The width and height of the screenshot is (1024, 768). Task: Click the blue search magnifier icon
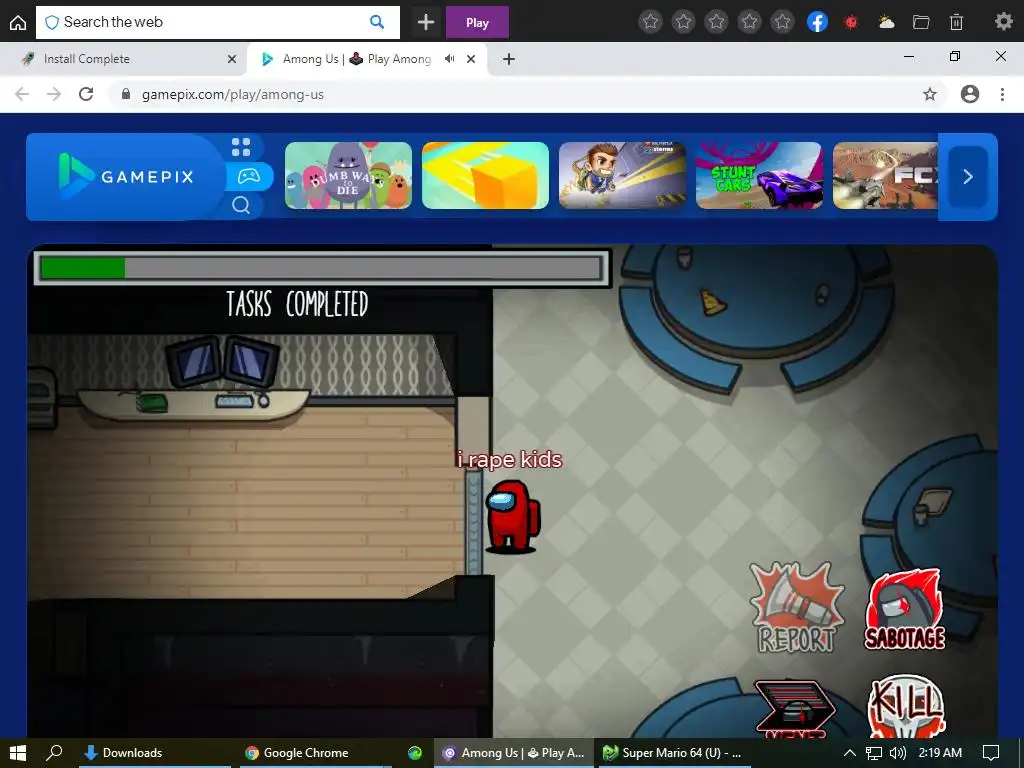pos(377,22)
